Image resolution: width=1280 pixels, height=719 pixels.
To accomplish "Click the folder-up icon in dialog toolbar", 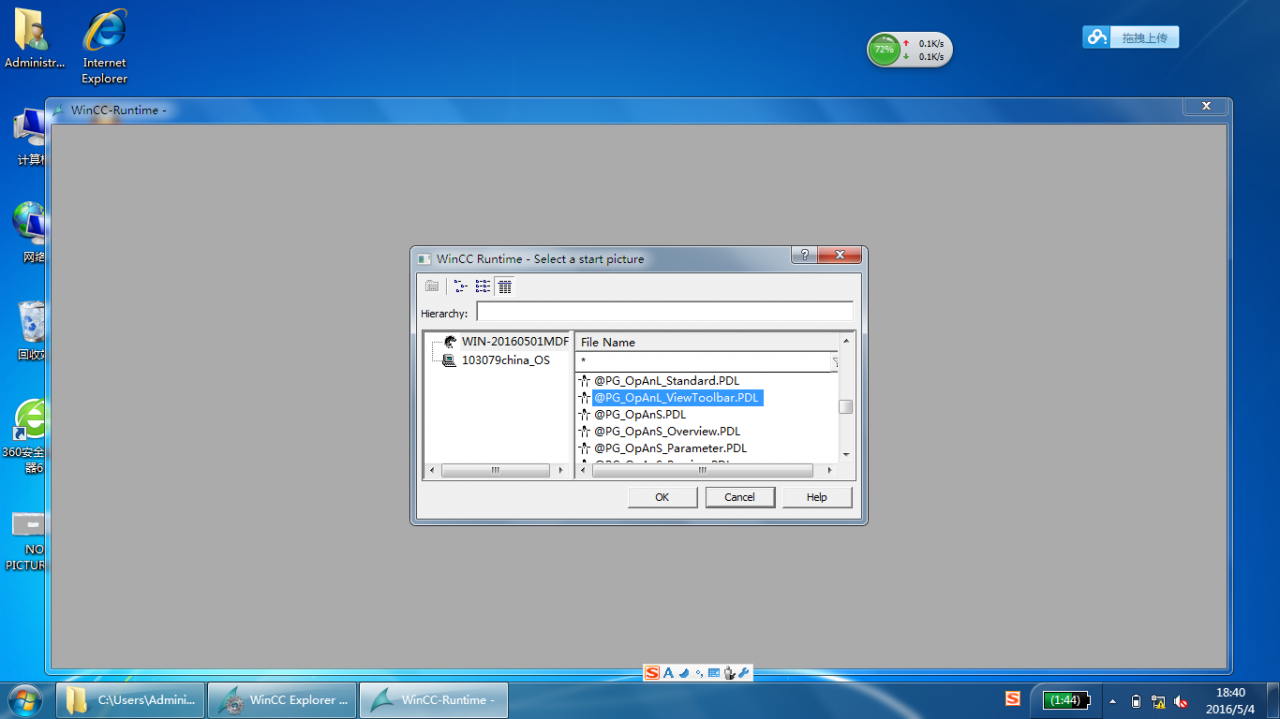I will [432, 286].
